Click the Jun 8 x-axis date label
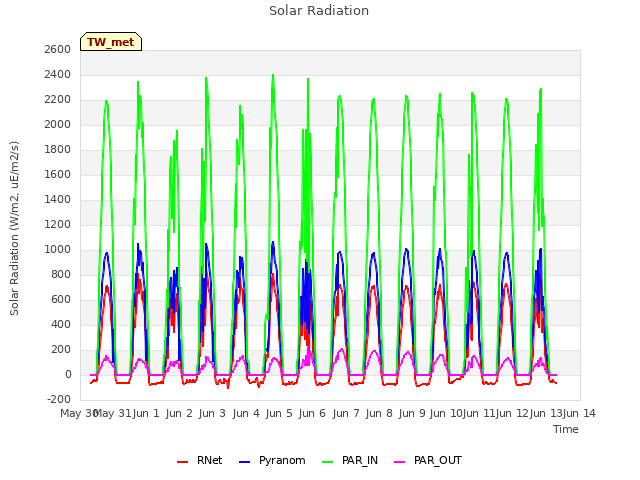 click(x=379, y=413)
